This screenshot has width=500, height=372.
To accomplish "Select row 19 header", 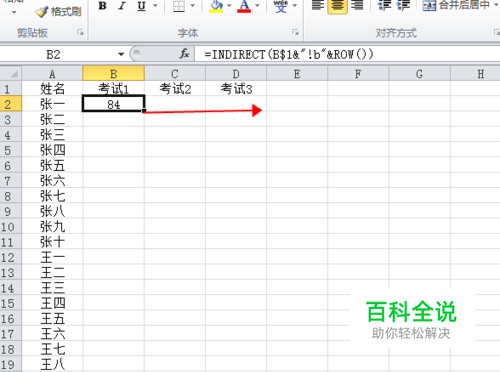I will (11, 365).
